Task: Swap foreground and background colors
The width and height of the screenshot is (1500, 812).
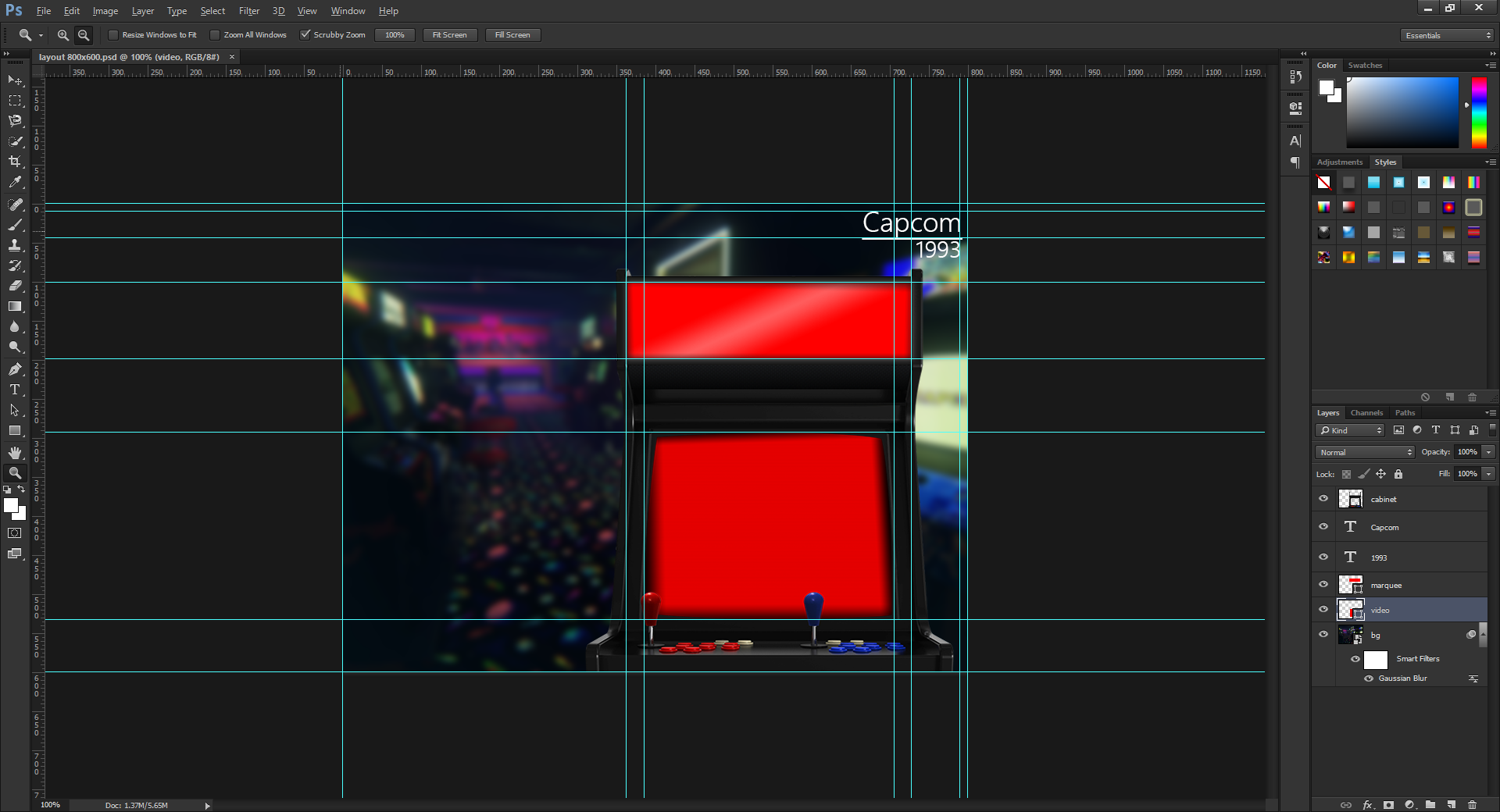Action: pyautogui.click(x=21, y=490)
